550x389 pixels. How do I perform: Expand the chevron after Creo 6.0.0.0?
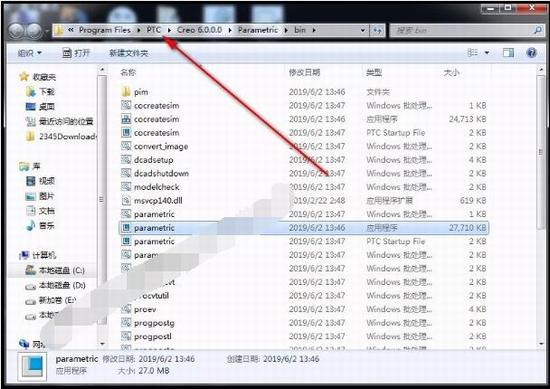pyautogui.click(x=230, y=31)
